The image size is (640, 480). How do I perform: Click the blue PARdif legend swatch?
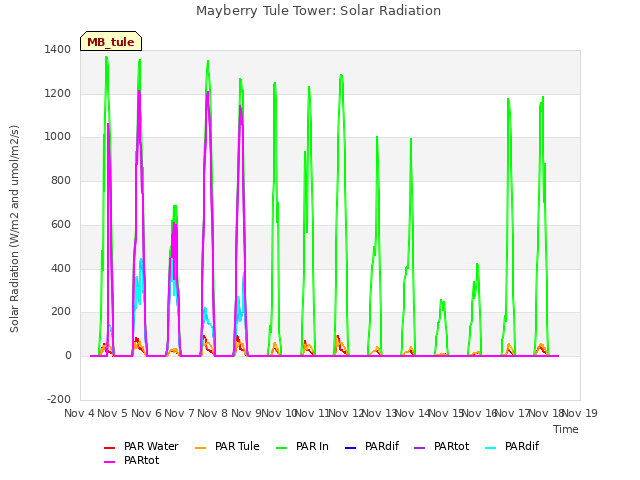351,448
